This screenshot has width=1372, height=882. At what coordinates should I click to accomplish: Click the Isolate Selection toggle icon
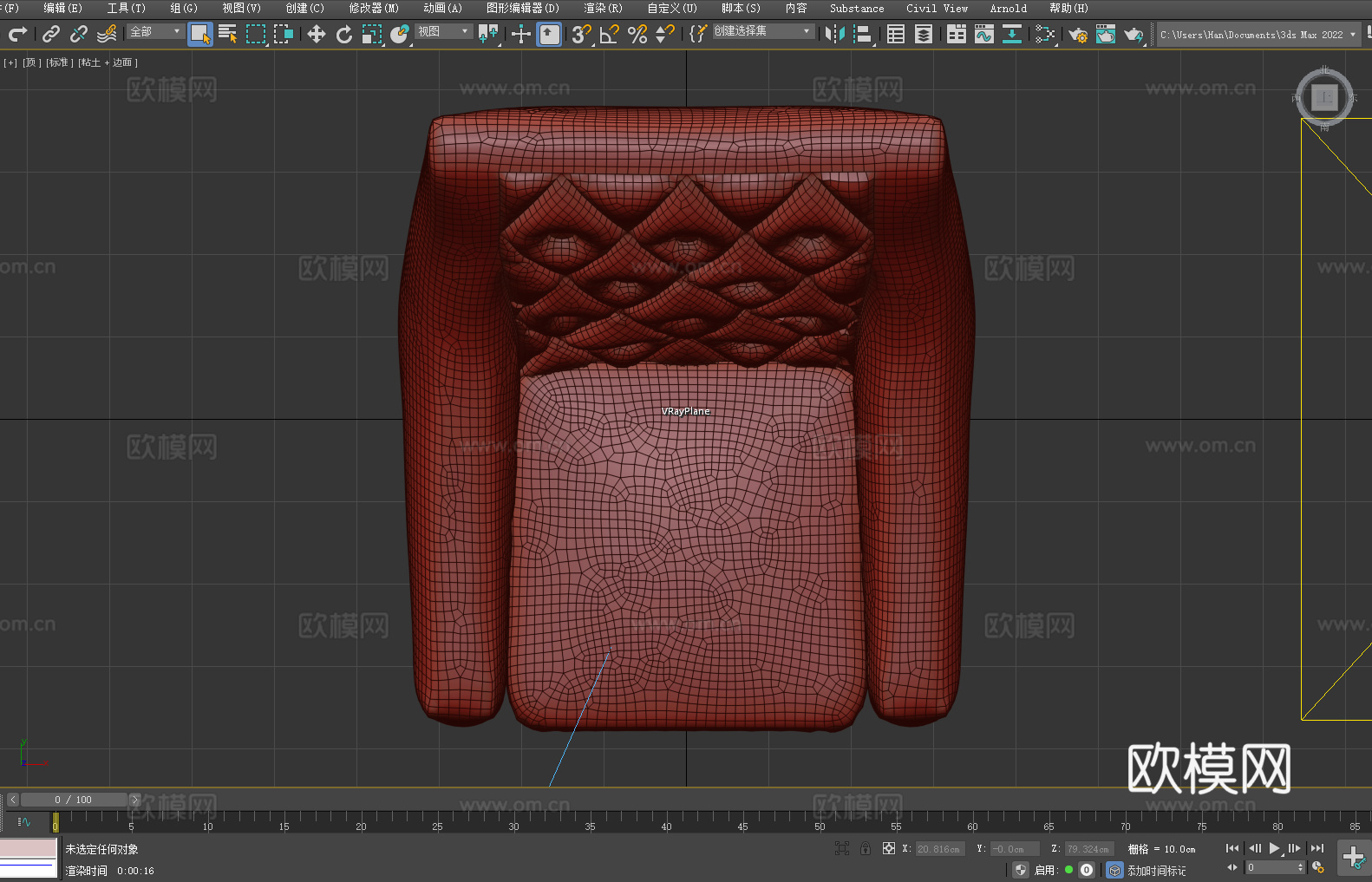tap(841, 848)
